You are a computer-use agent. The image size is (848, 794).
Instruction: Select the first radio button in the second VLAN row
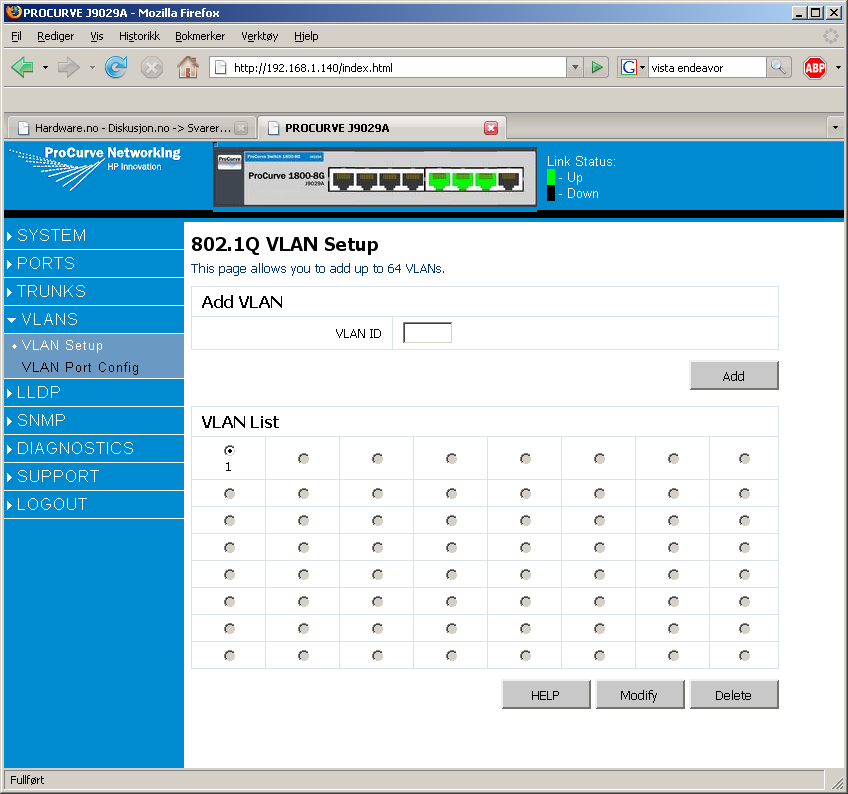229,494
